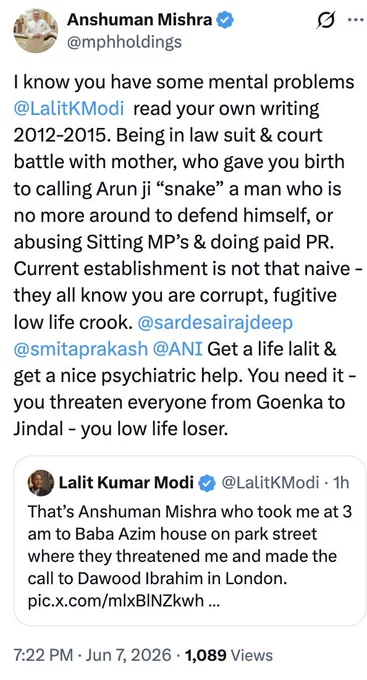
Task: Click Anshuman Mishra's verified badge
Action: pyautogui.click(x=225, y=20)
